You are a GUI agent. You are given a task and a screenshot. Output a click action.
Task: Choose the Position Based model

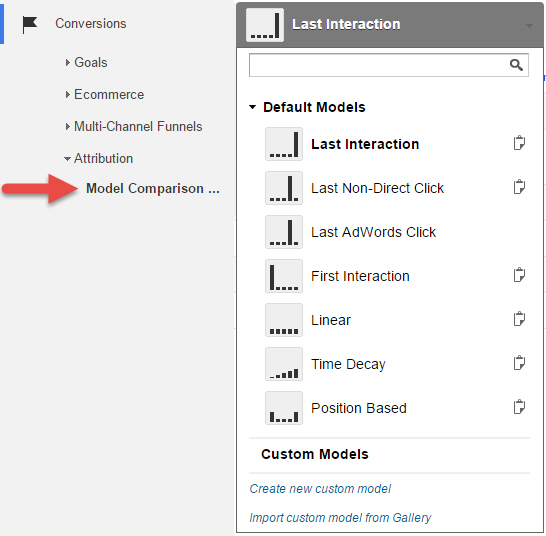click(x=359, y=408)
